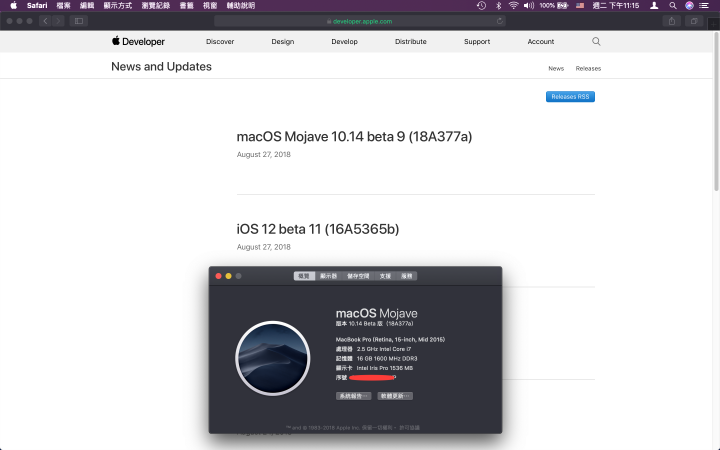Minimize About This Mac with yellow button
This screenshot has height=450, width=720.
click(x=228, y=276)
